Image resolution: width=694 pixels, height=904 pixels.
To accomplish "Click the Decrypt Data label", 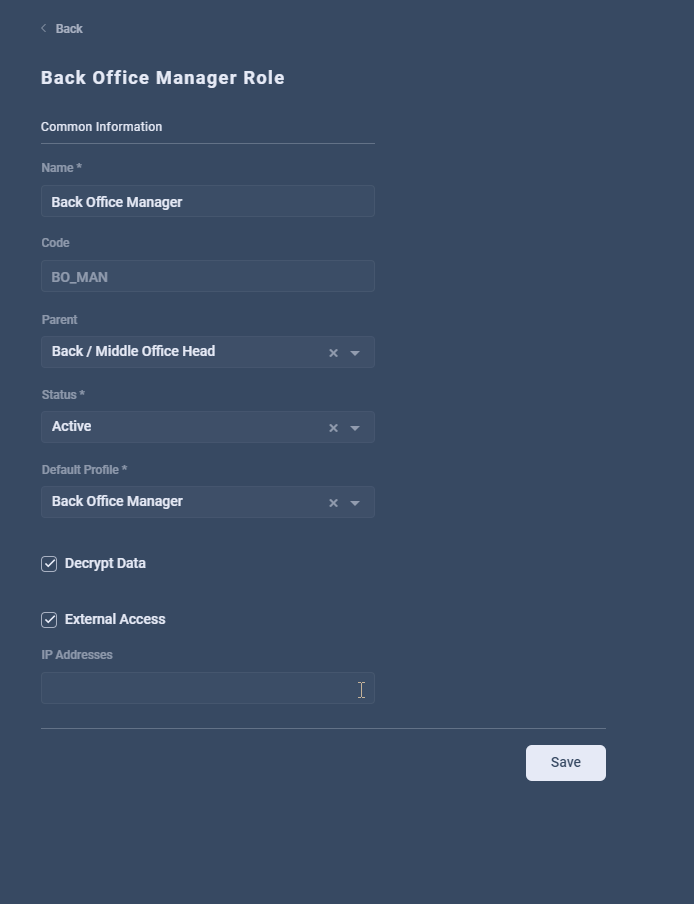I will [105, 563].
